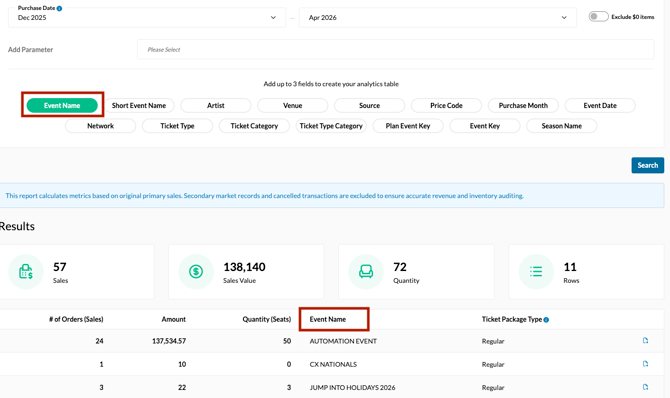Click the Purchase Date info icon
This screenshot has height=398, width=670.
[x=59, y=8]
